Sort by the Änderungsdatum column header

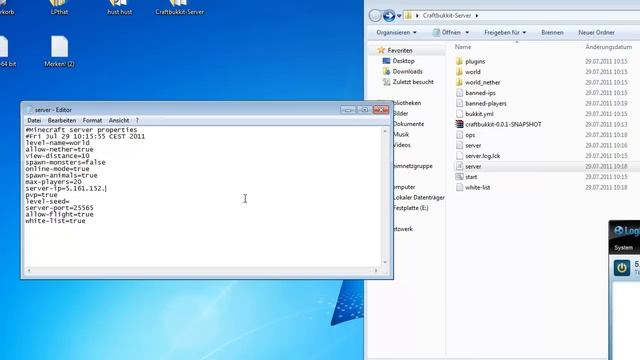click(x=608, y=47)
